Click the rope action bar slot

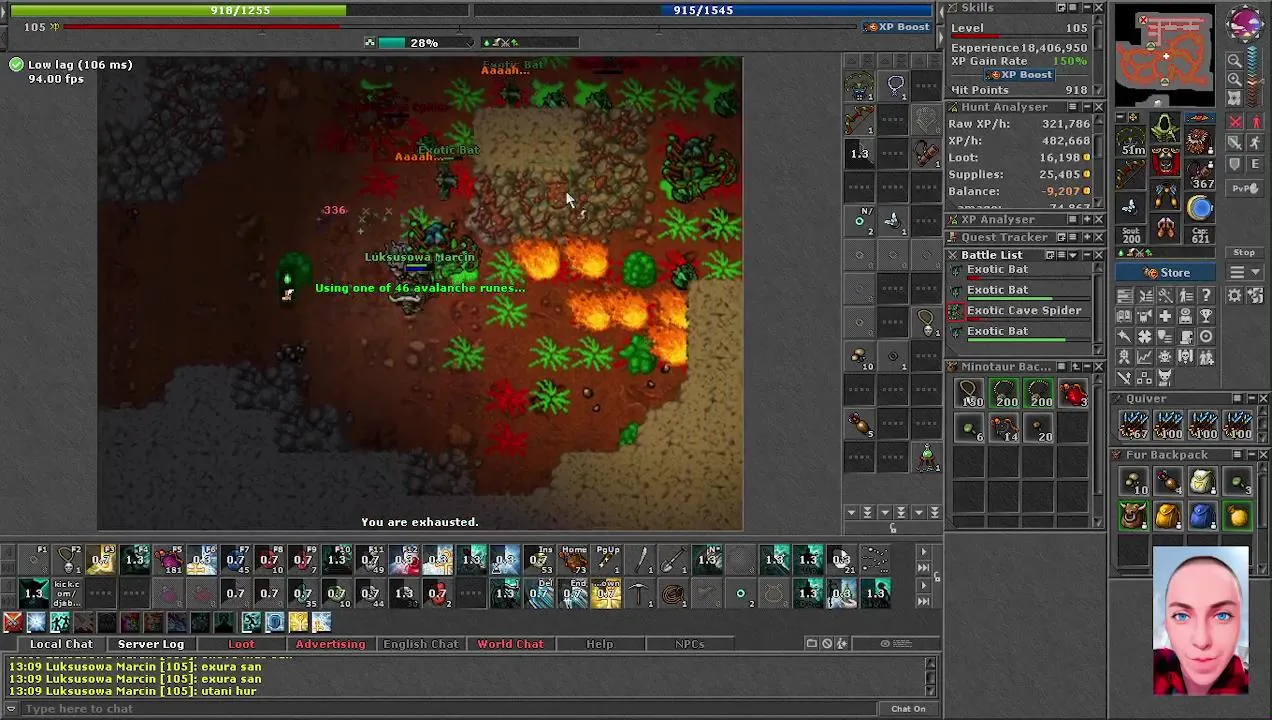coord(673,593)
